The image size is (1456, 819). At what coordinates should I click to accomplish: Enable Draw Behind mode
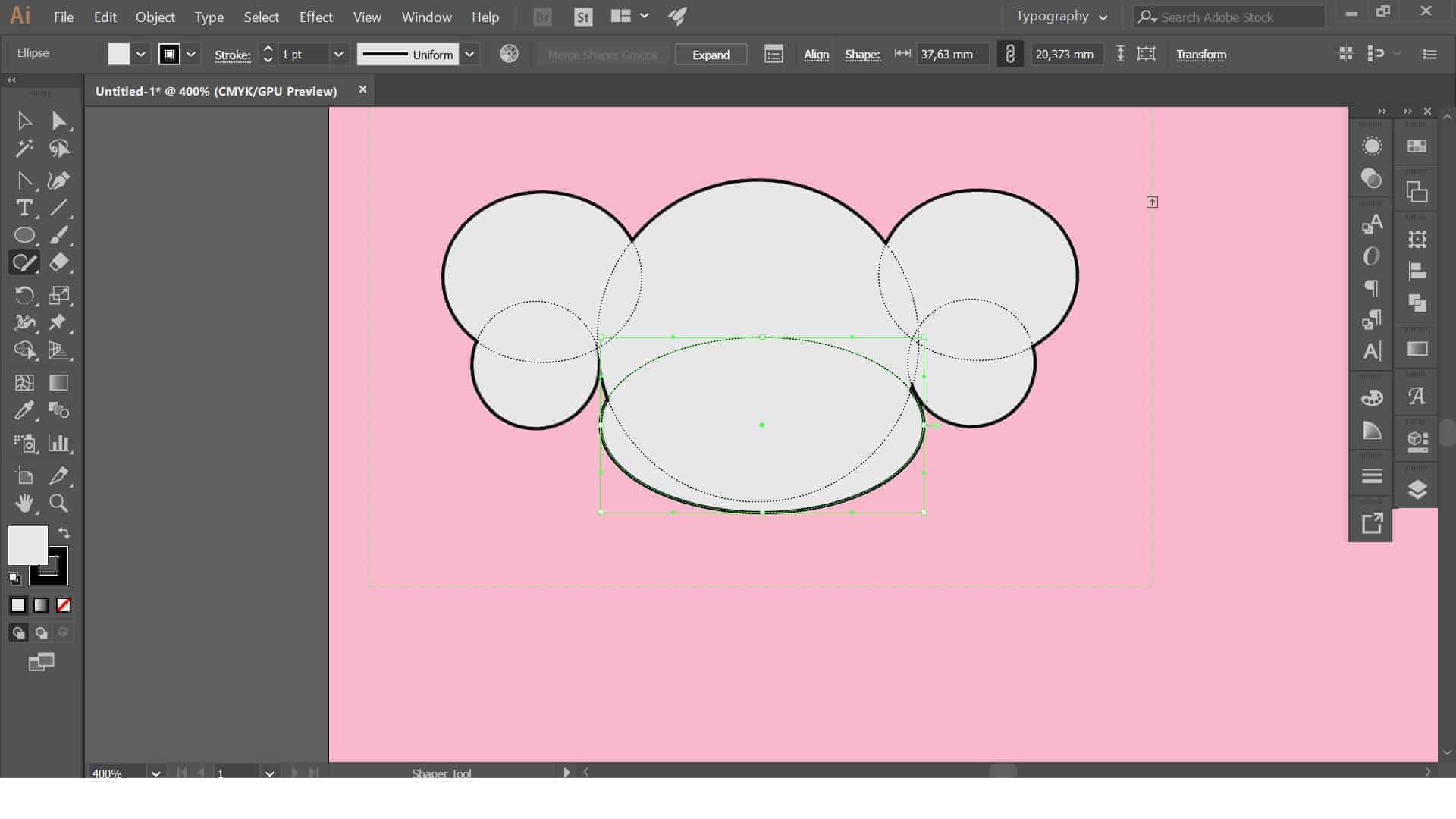41,632
